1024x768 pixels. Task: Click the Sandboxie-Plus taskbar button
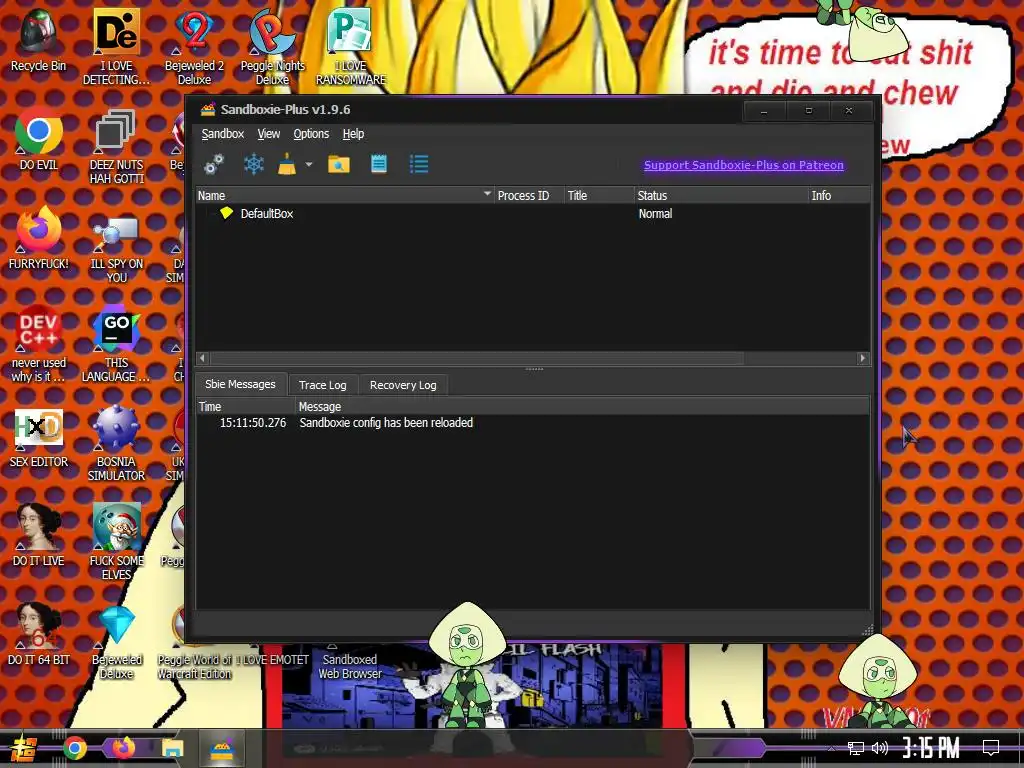tap(222, 748)
